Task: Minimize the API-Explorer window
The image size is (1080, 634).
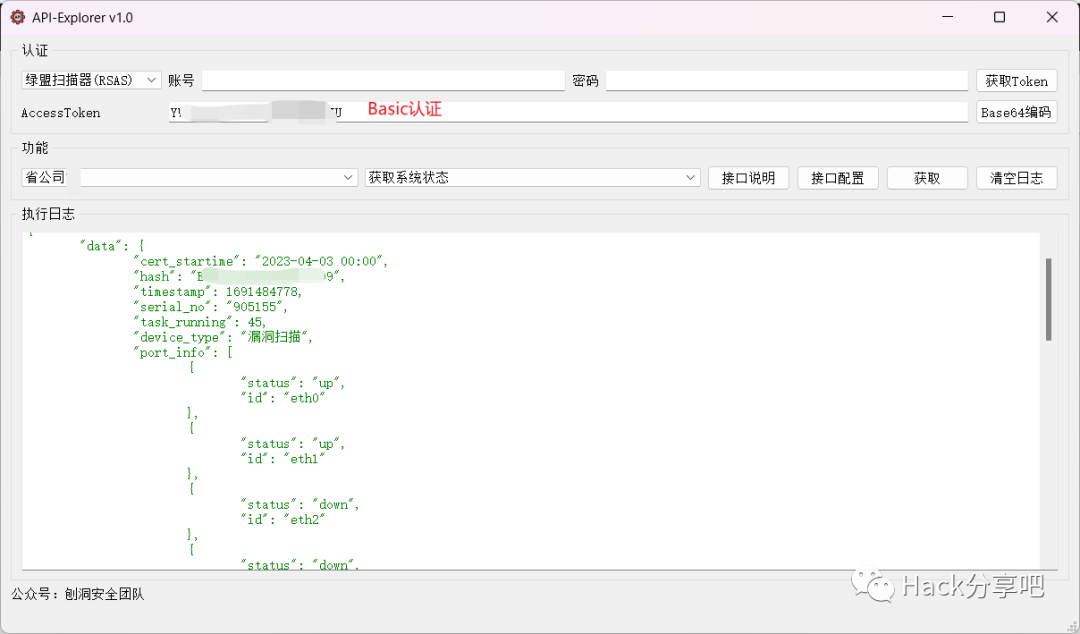Action: [x=948, y=17]
